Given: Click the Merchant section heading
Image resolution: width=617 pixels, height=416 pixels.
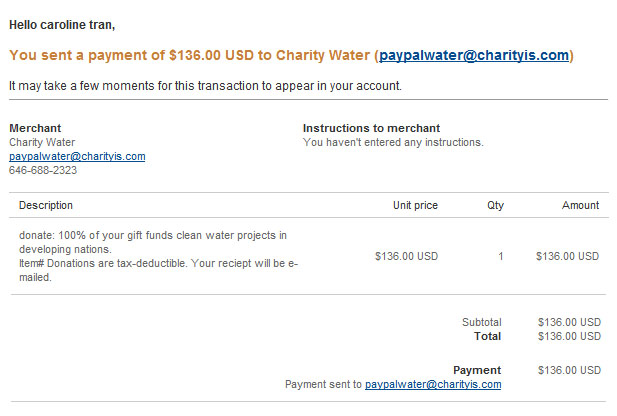Looking at the screenshot, I should [35, 128].
